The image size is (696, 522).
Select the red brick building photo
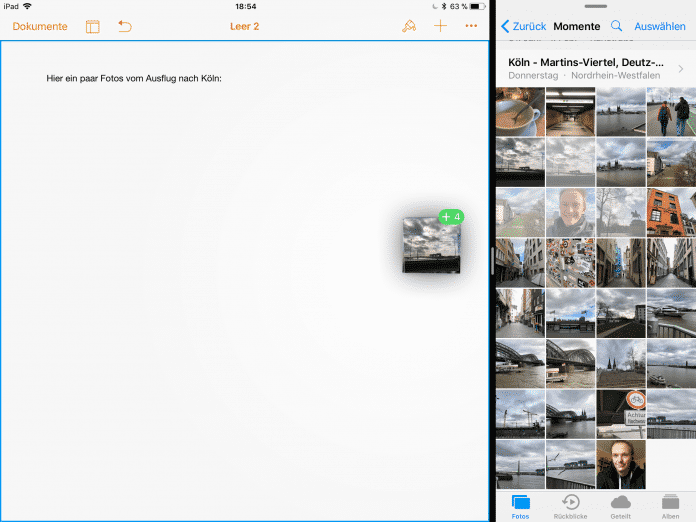pos(670,212)
